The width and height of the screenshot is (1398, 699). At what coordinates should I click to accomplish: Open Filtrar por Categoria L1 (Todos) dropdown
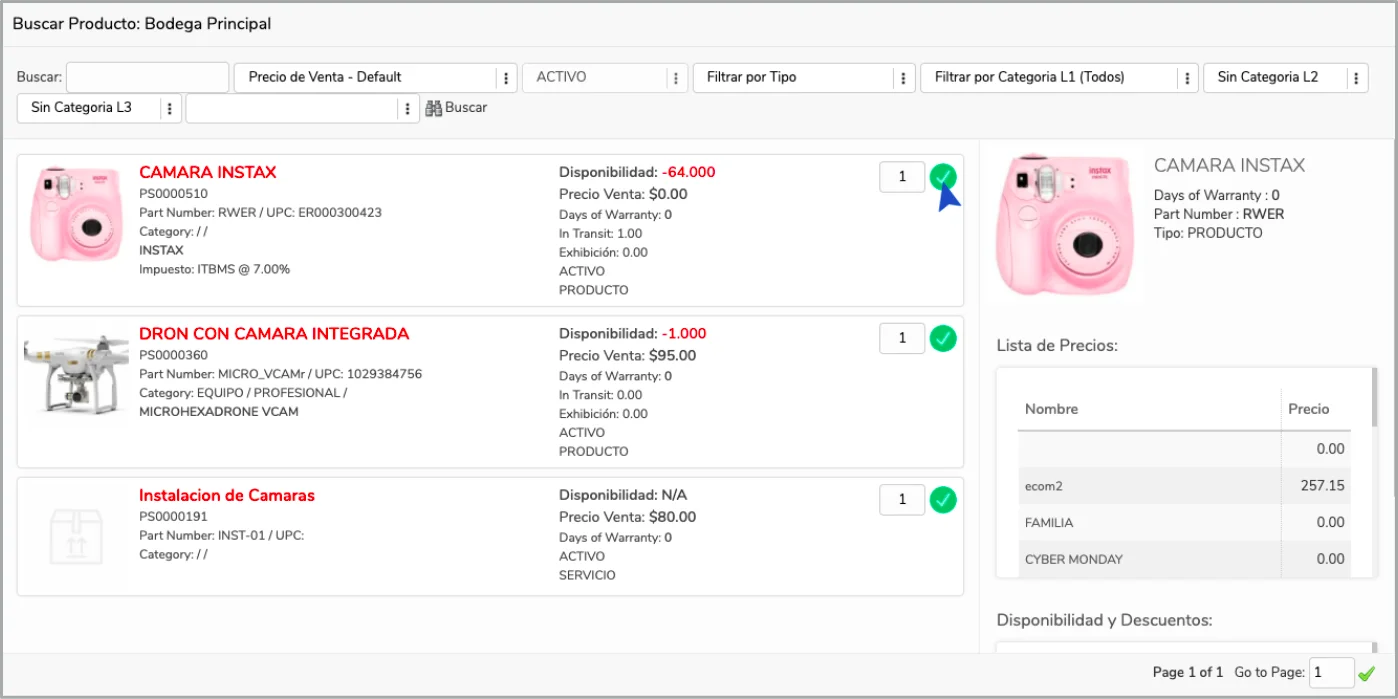coord(1058,77)
